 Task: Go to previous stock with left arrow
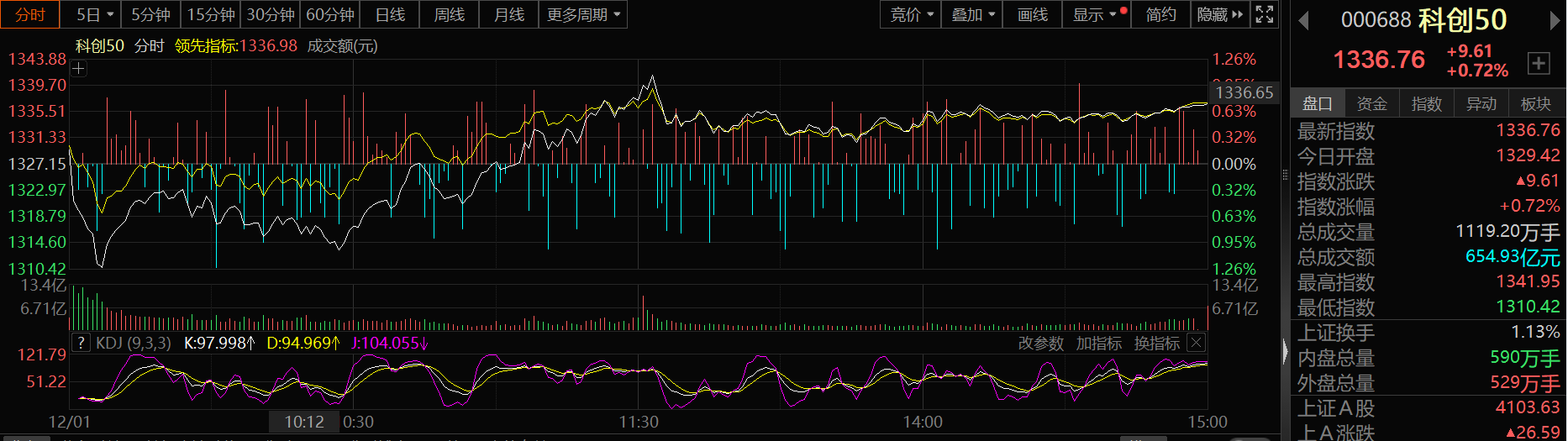point(1304,20)
